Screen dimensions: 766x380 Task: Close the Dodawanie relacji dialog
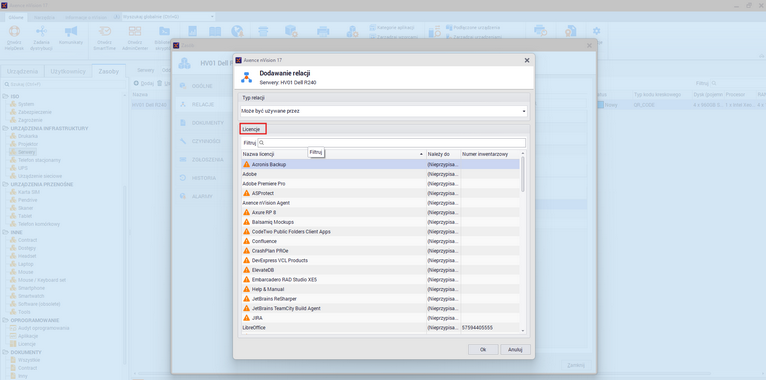tap(527, 60)
